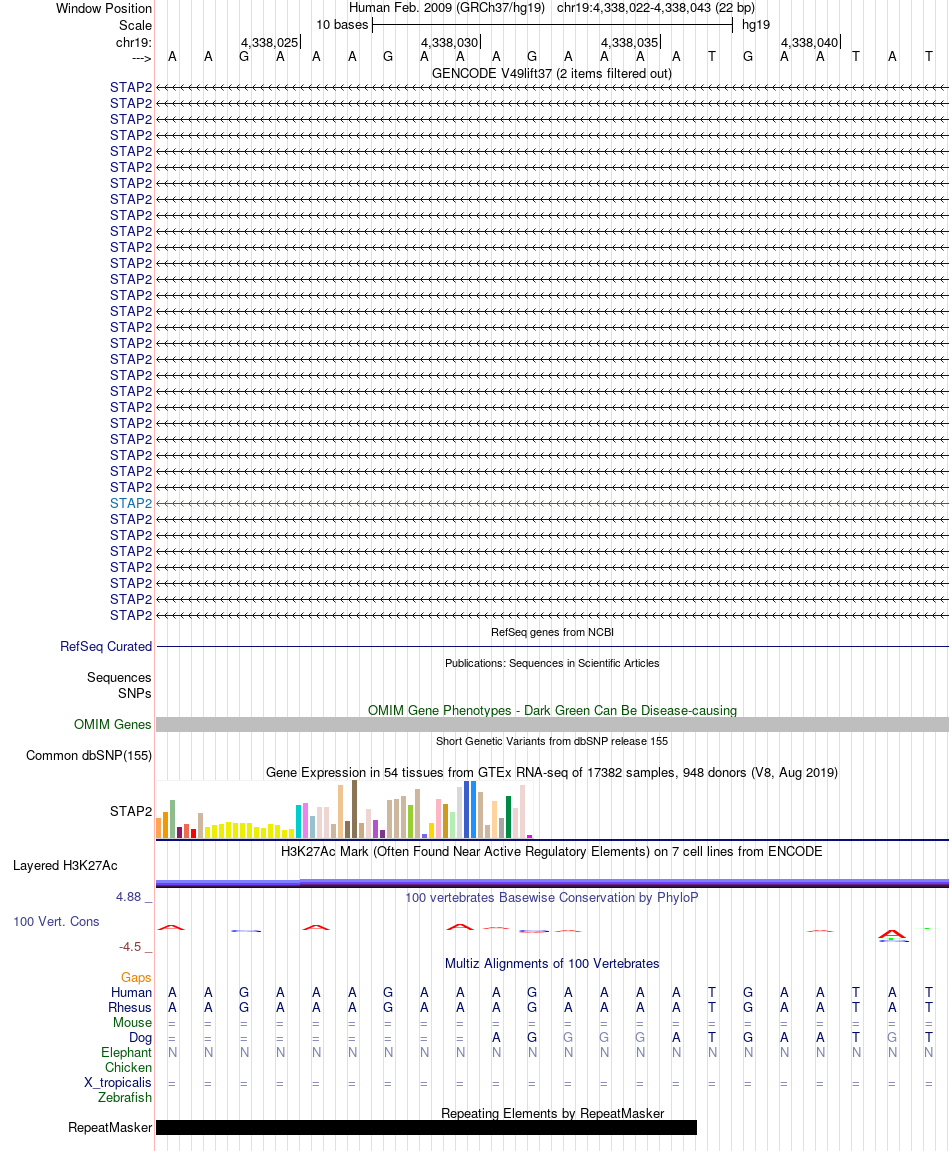The image size is (950, 1151).
Task: Click the '--->' strand direction arrow
Action: [x=142, y=59]
